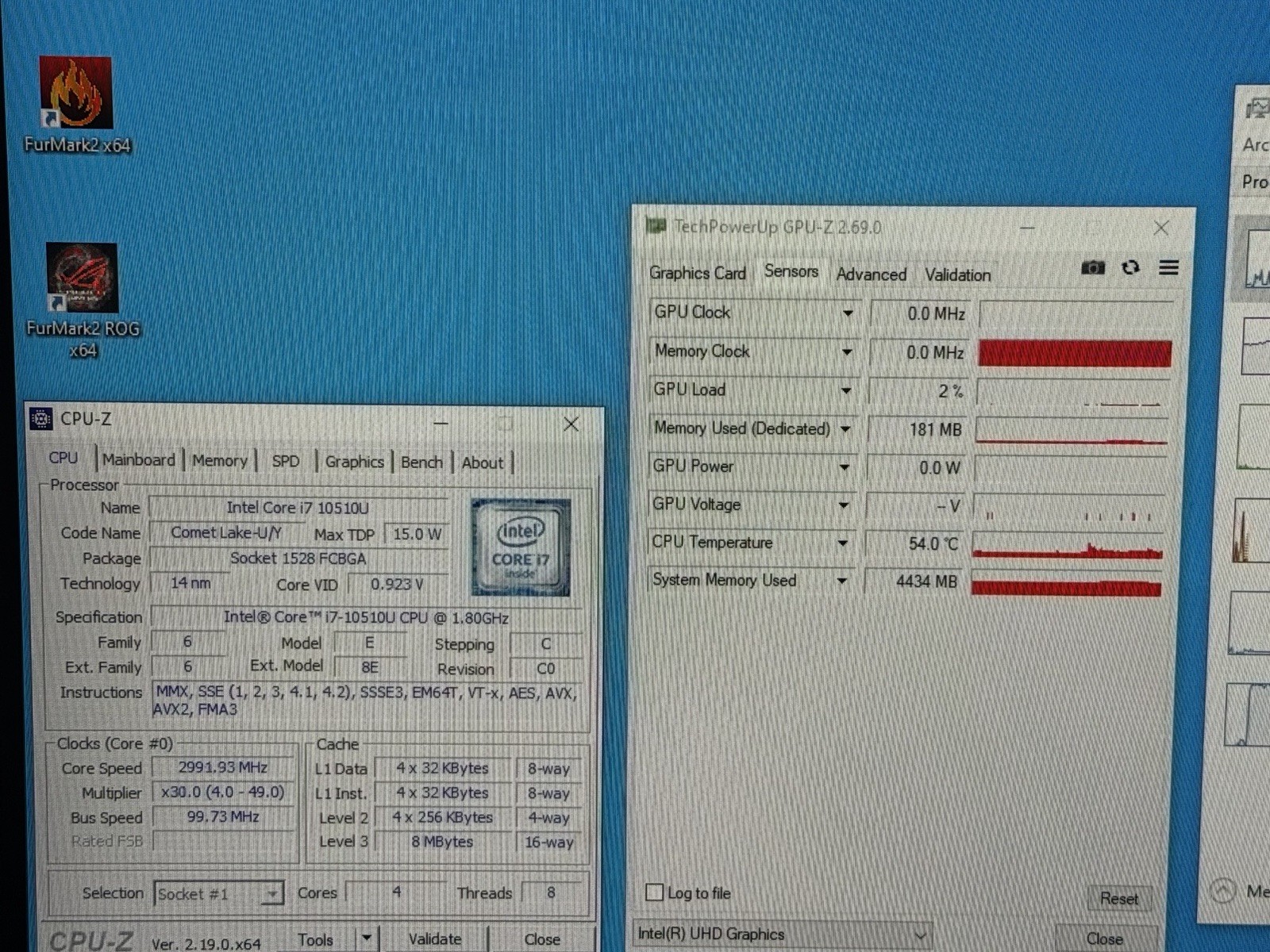Click the Close button in GPU-Z

(1105, 939)
